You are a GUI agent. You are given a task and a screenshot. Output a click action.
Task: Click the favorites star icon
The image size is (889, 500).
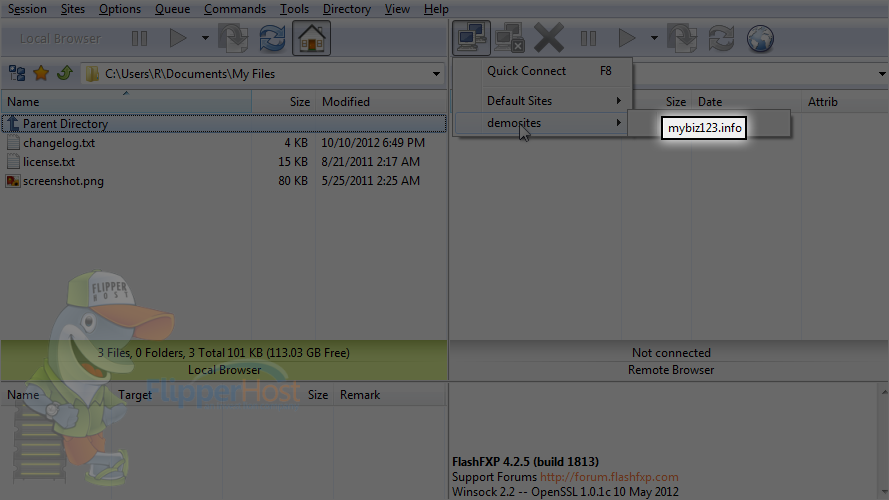41,73
